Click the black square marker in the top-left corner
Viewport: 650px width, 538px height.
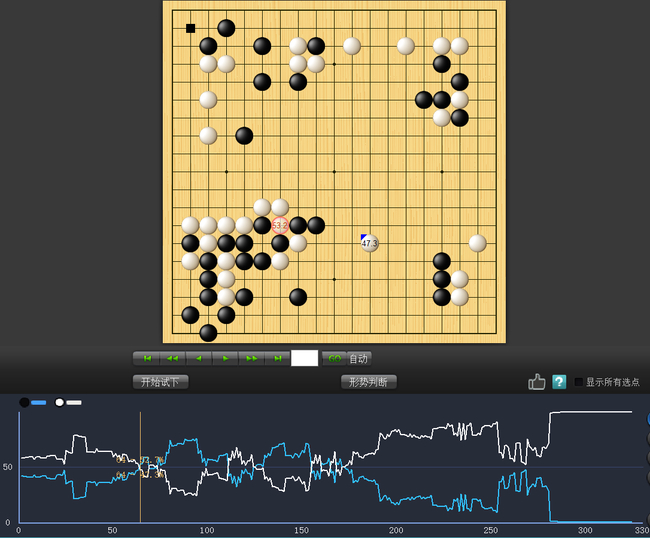point(190,28)
